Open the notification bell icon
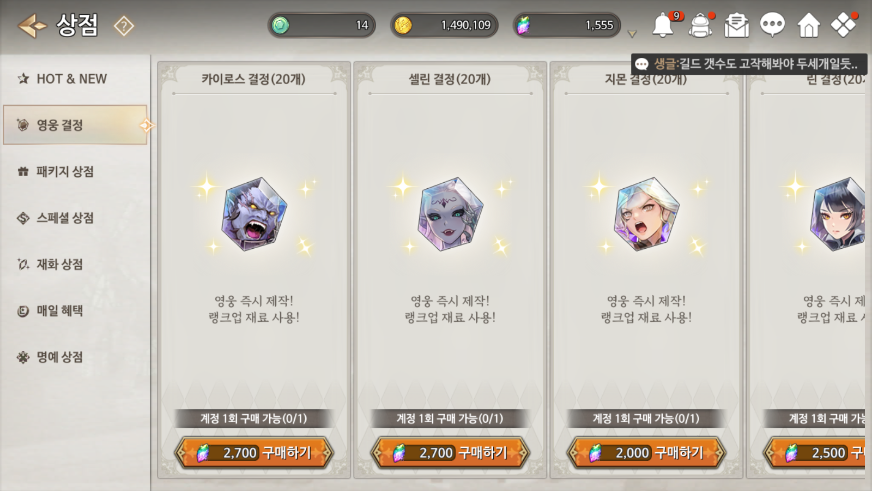The width and height of the screenshot is (872, 491). [663, 25]
